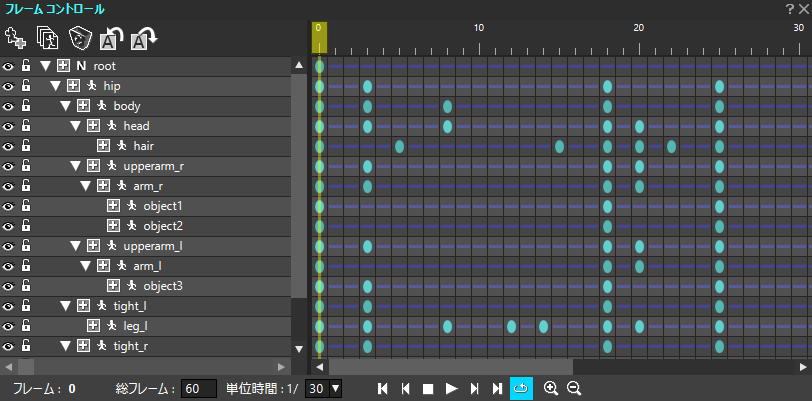Click the third toolbar icon with box shape
This screenshot has height=401, width=812.
pyautogui.click(x=80, y=38)
